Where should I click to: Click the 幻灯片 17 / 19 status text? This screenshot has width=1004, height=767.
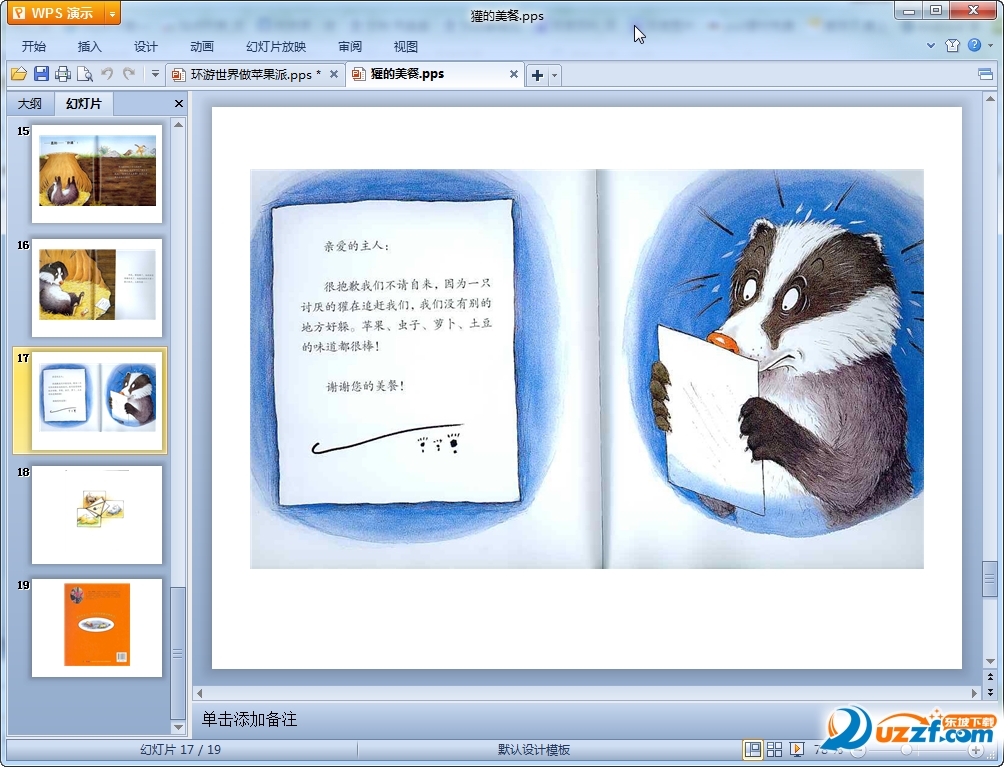181,750
